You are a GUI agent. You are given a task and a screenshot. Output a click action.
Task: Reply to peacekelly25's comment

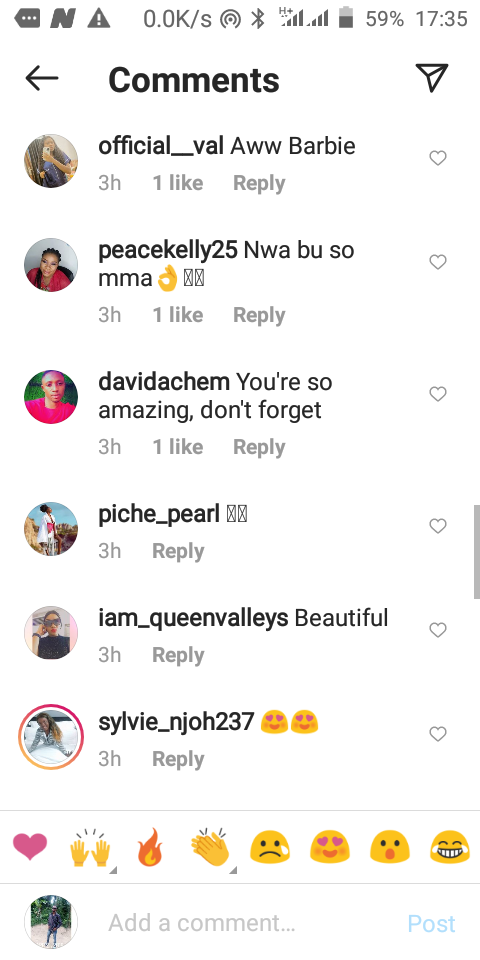[x=260, y=315]
